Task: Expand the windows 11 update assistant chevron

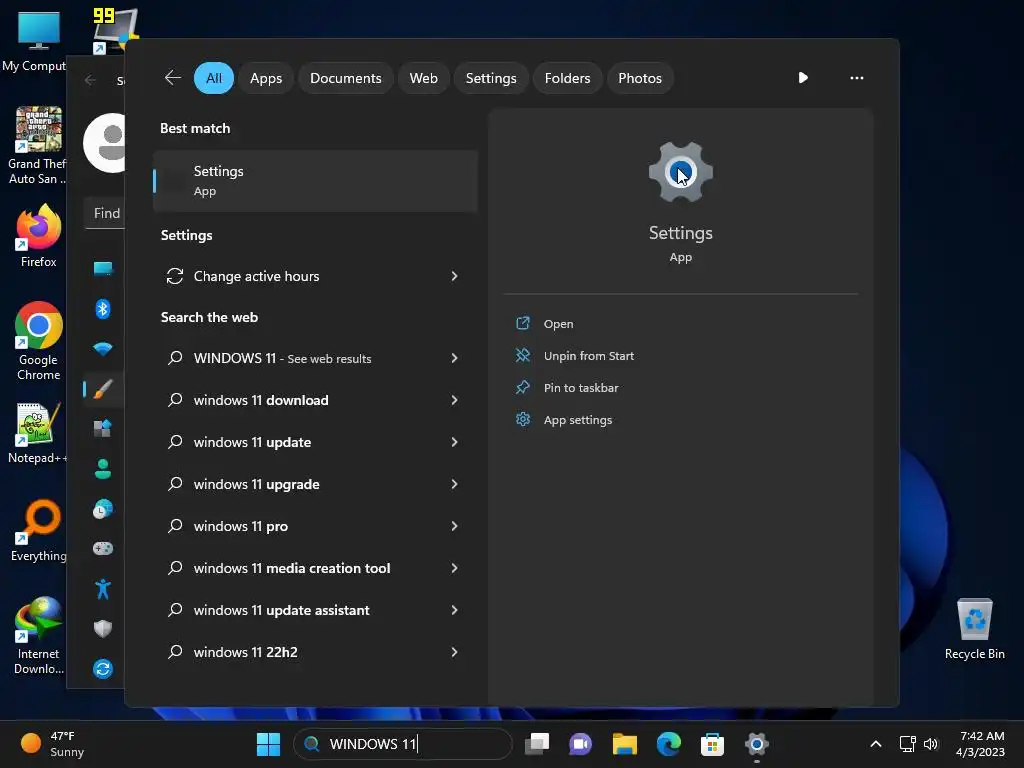Action: [x=454, y=610]
